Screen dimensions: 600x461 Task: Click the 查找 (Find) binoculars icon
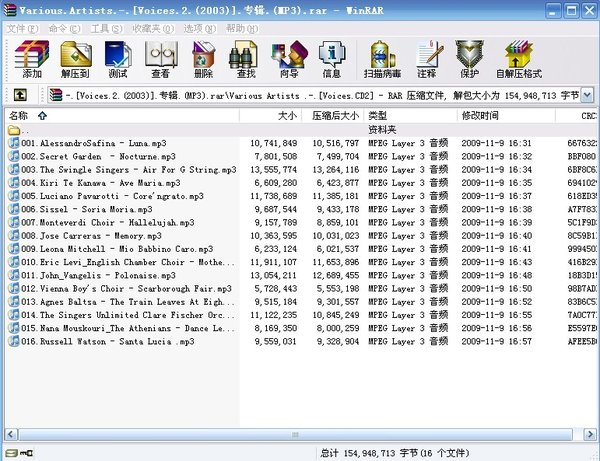[245, 59]
